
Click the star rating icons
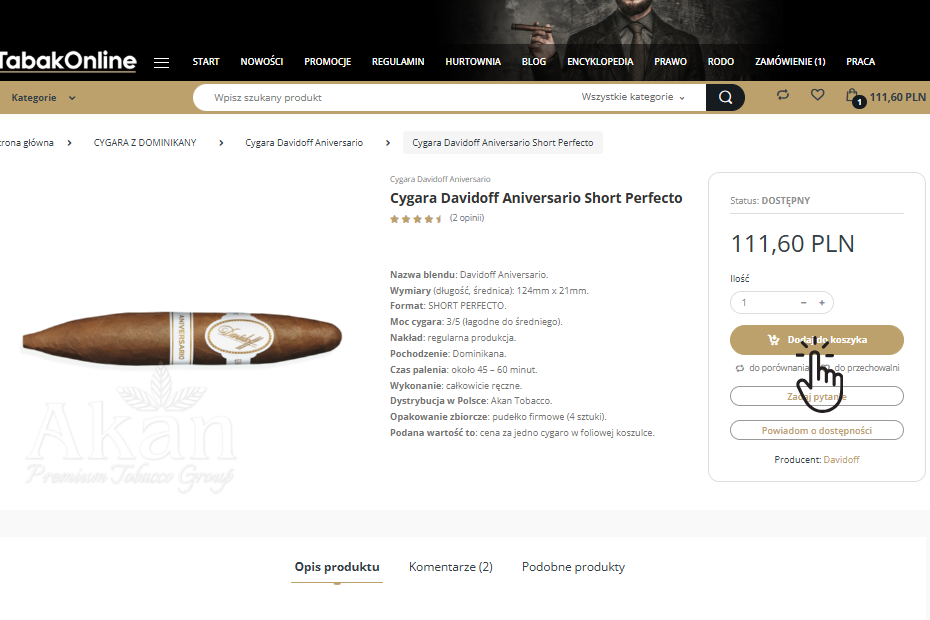(416, 218)
